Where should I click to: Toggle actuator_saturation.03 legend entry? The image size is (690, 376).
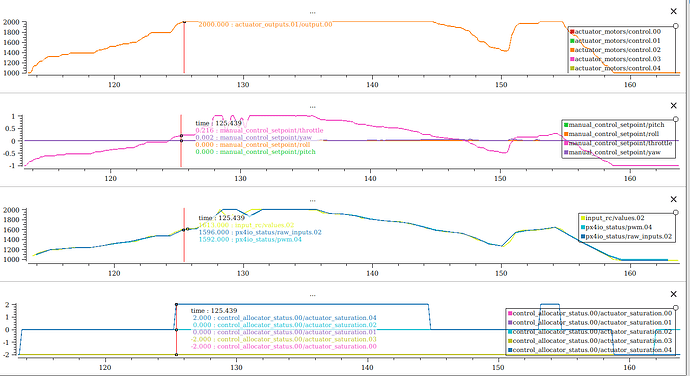[x=590, y=341]
